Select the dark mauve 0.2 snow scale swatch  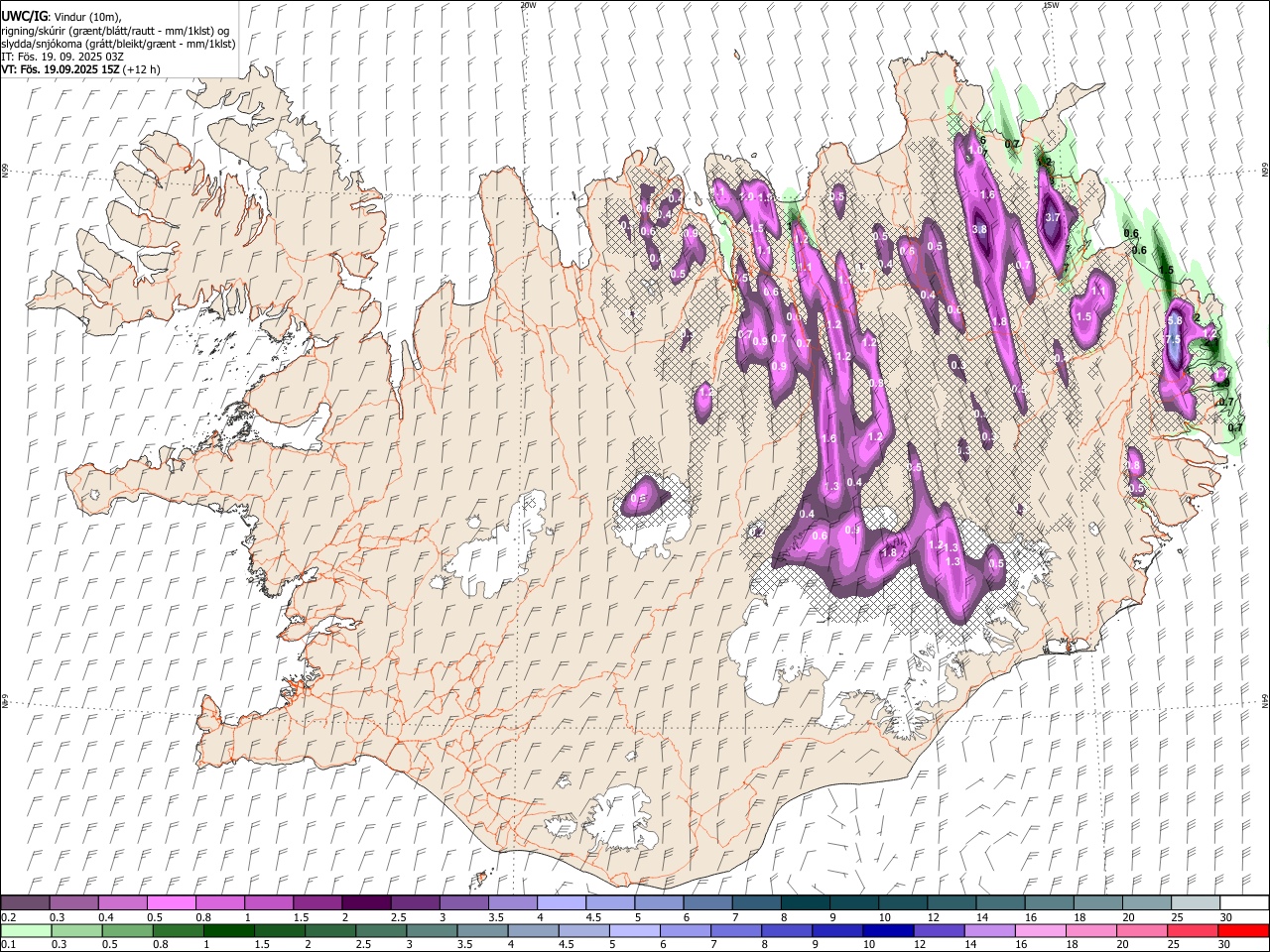pos(25,903)
